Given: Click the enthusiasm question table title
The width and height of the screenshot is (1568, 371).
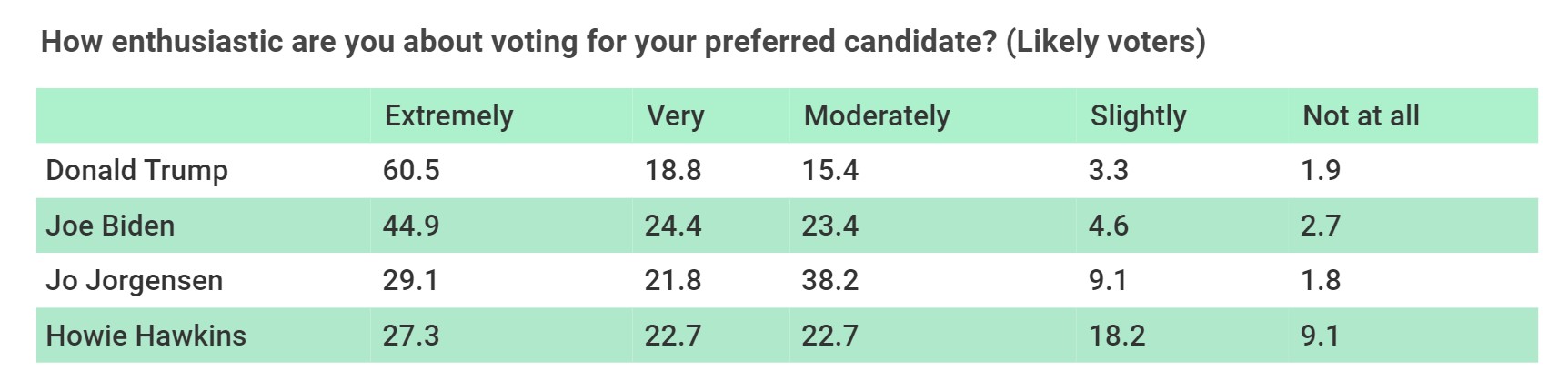Looking at the screenshot, I should coord(623,42).
